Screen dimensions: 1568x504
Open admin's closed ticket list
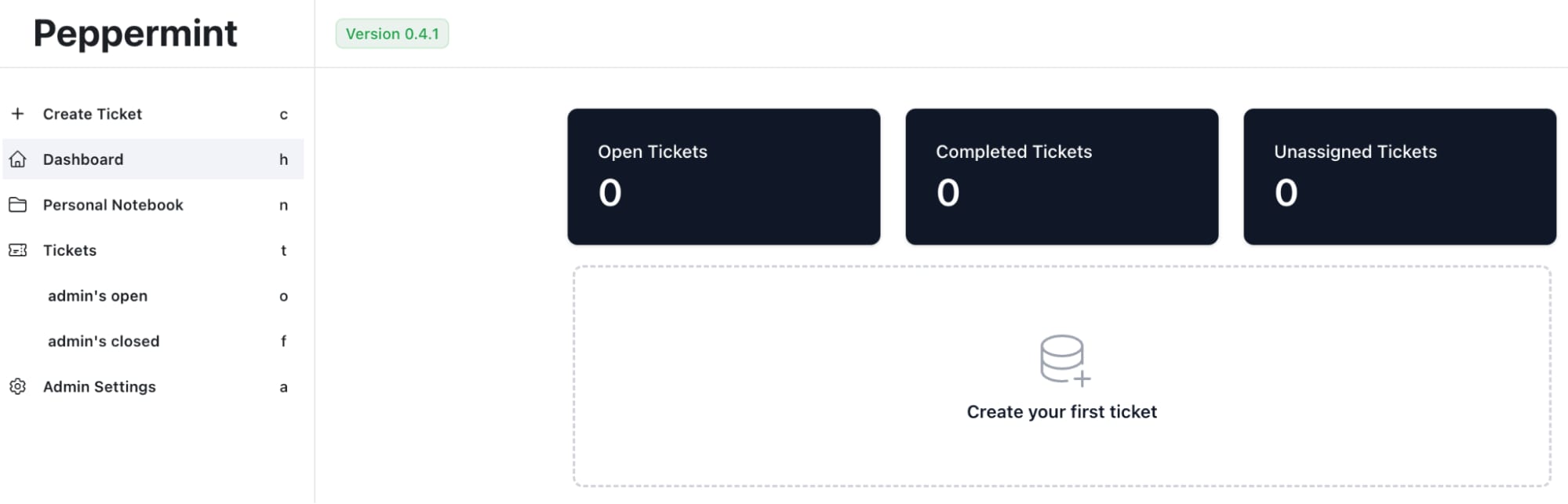point(103,341)
